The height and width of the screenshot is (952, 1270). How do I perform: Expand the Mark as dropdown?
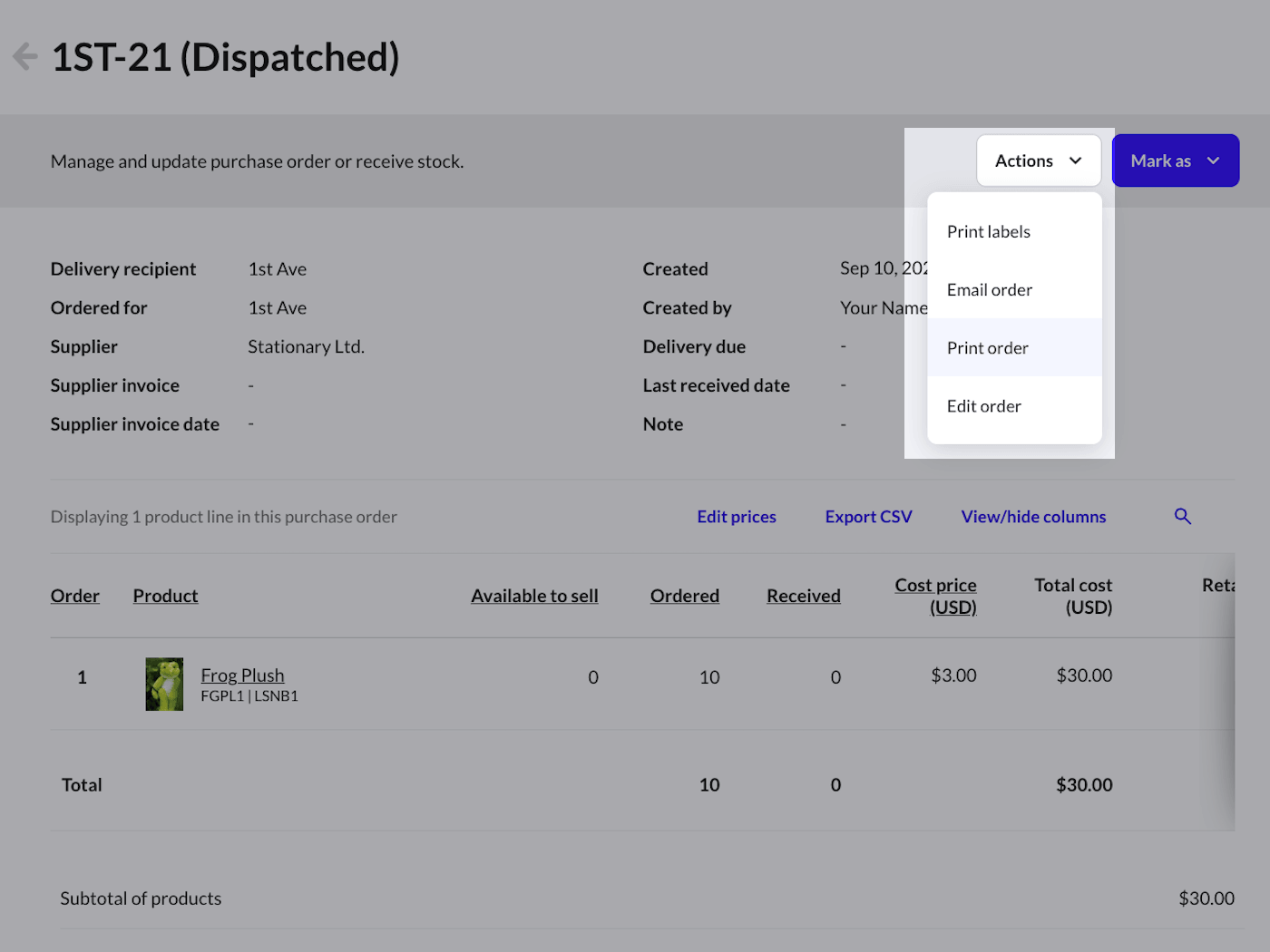click(x=1176, y=160)
